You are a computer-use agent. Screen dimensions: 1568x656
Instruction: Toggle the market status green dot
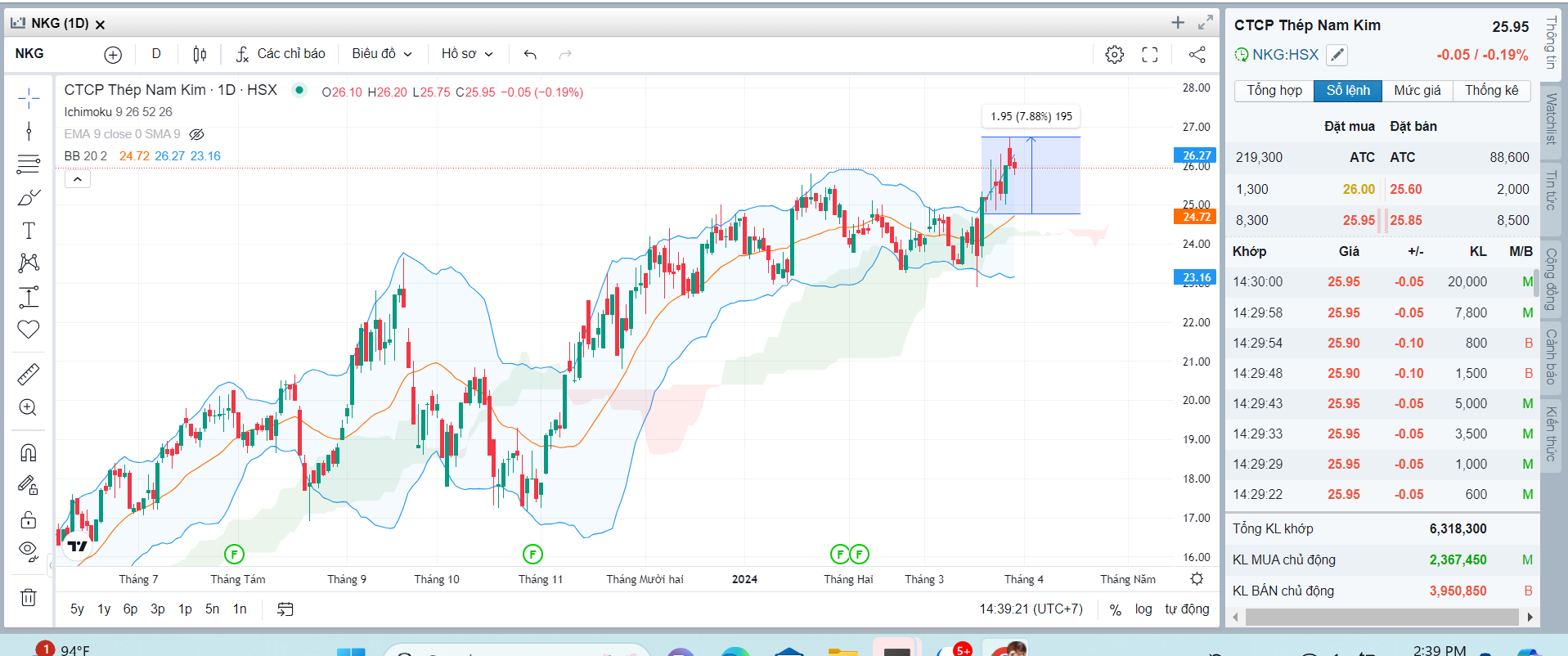click(x=299, y=90)
